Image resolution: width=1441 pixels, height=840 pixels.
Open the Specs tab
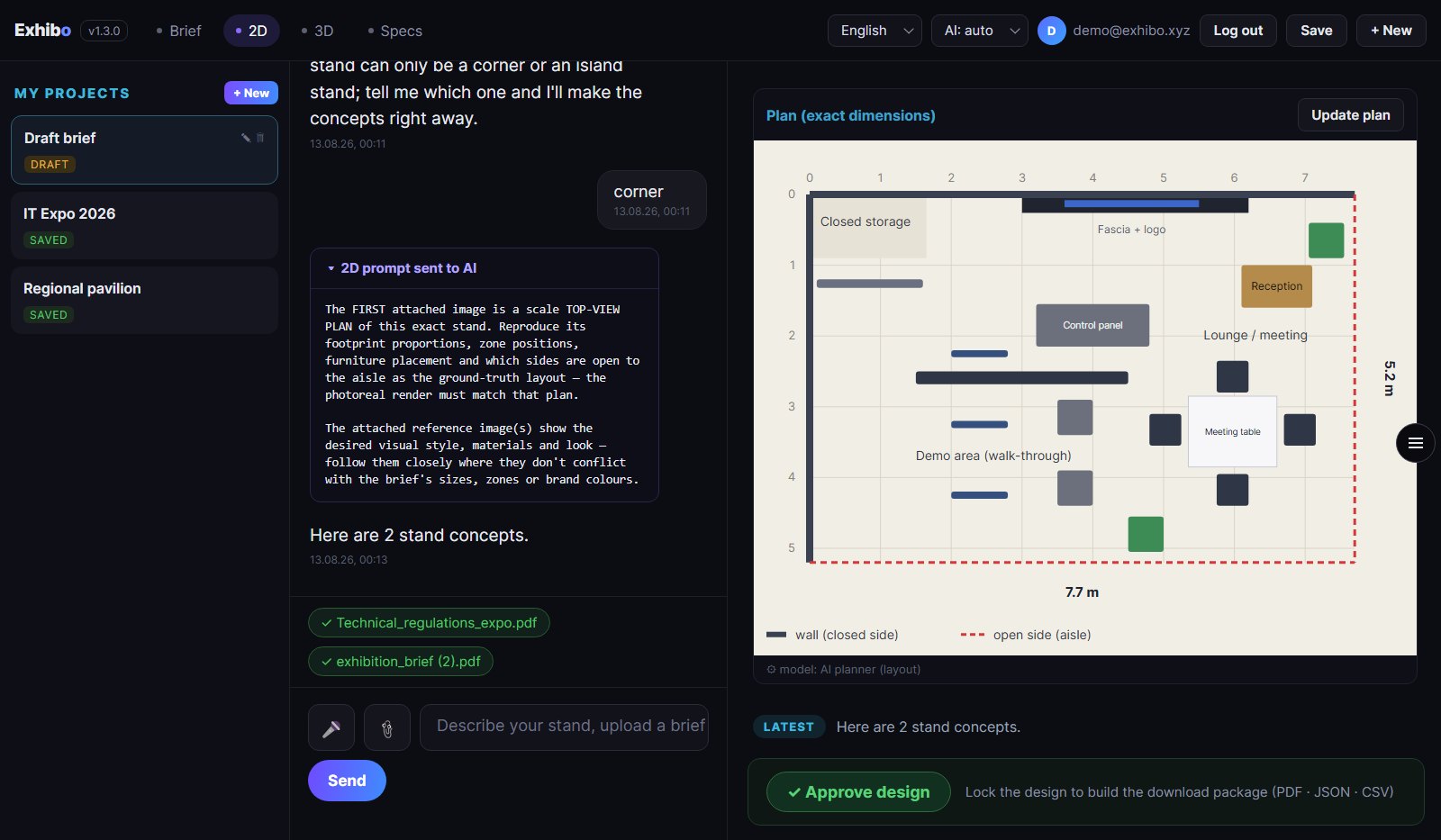[395, 31]
